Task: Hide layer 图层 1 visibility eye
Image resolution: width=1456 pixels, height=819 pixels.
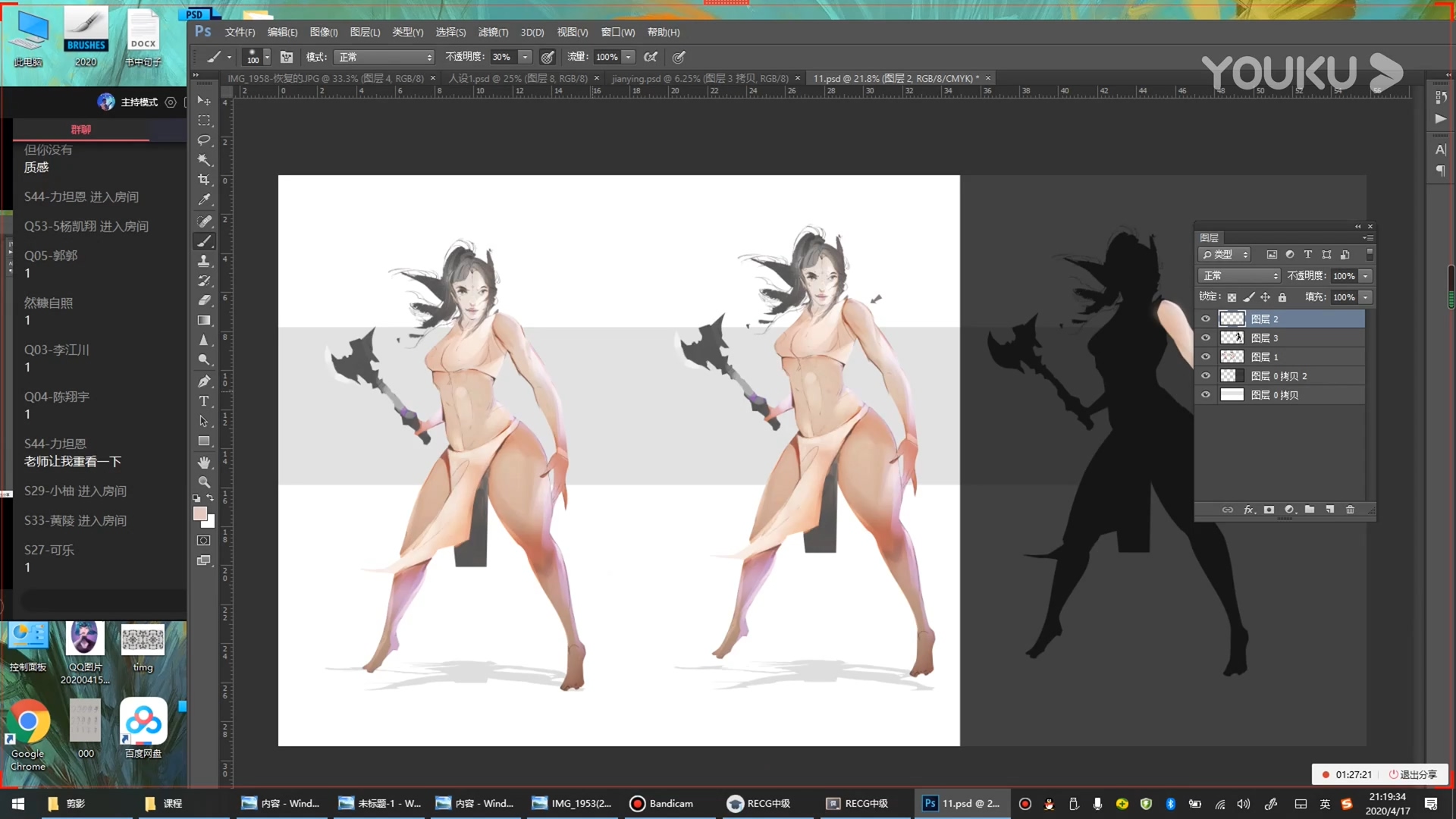Action: [1206, 356]
